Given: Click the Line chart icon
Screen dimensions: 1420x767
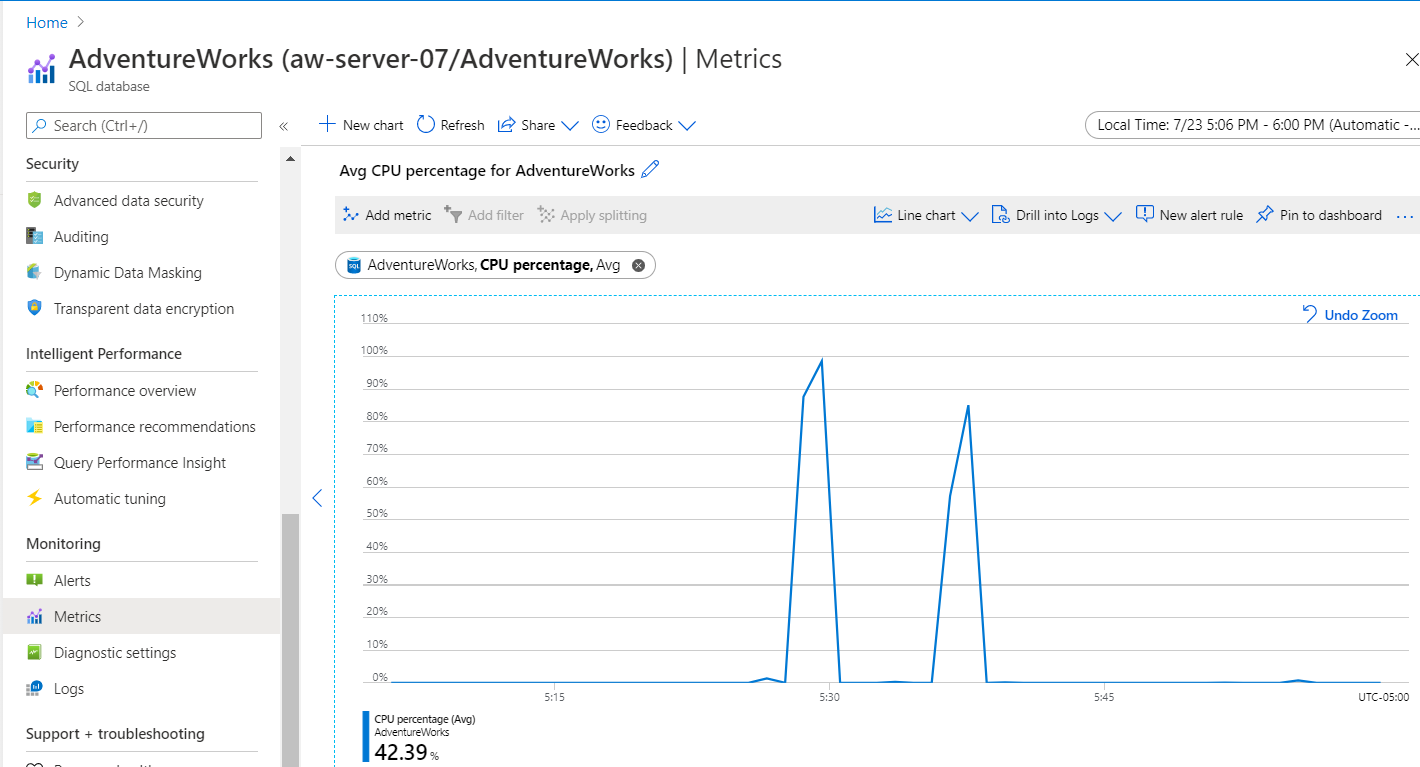Looking at the screenshot, I should (882, 214).
